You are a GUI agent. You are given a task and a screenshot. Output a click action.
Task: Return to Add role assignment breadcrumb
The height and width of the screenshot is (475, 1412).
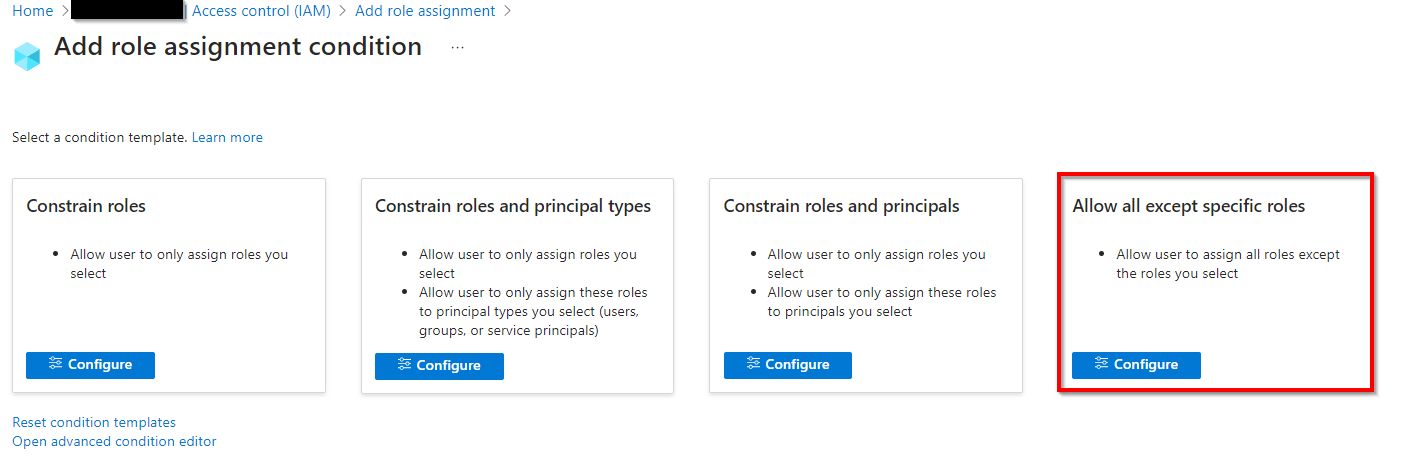pos(425,11)
